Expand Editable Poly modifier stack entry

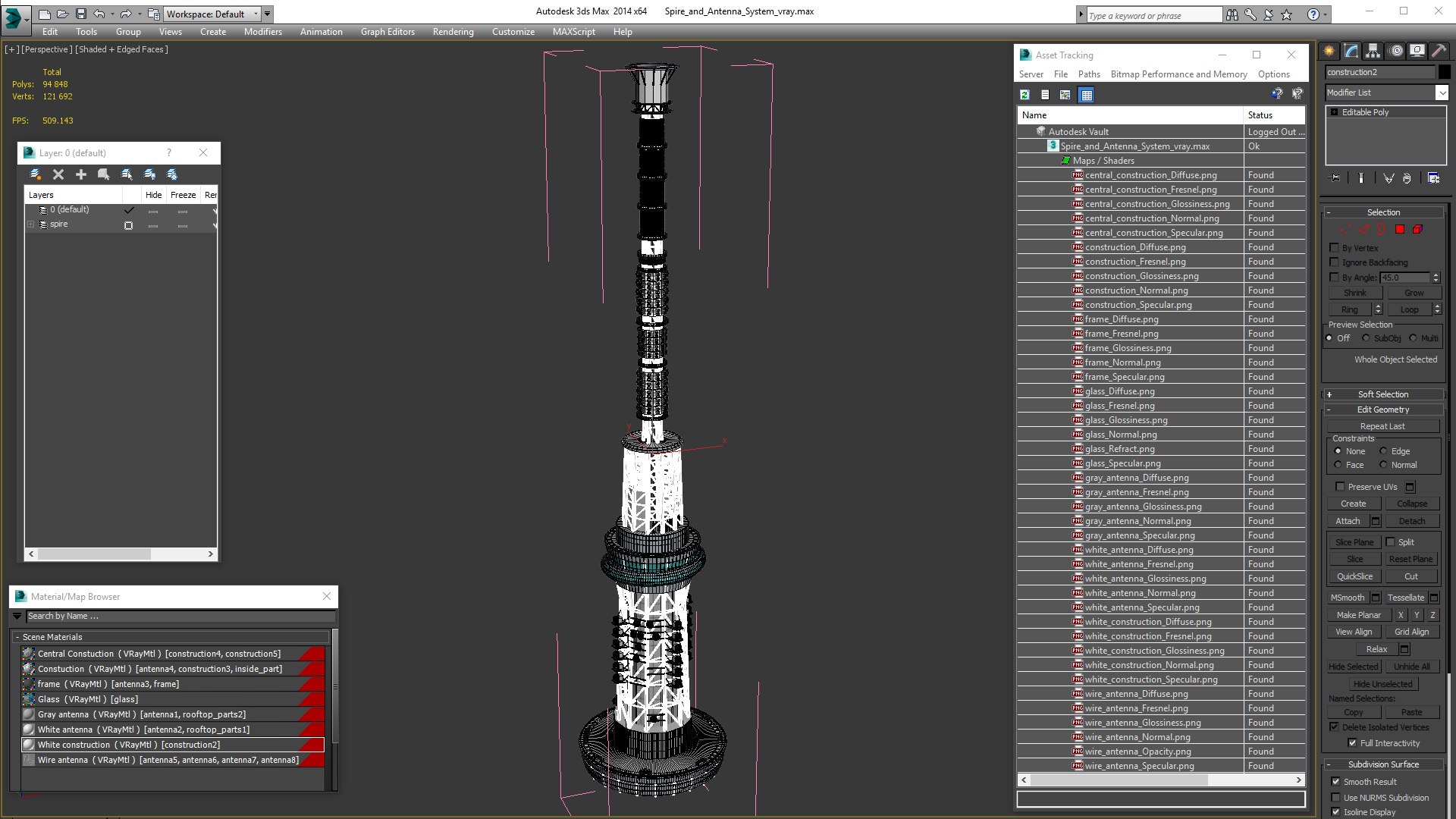coord(1335,112)
